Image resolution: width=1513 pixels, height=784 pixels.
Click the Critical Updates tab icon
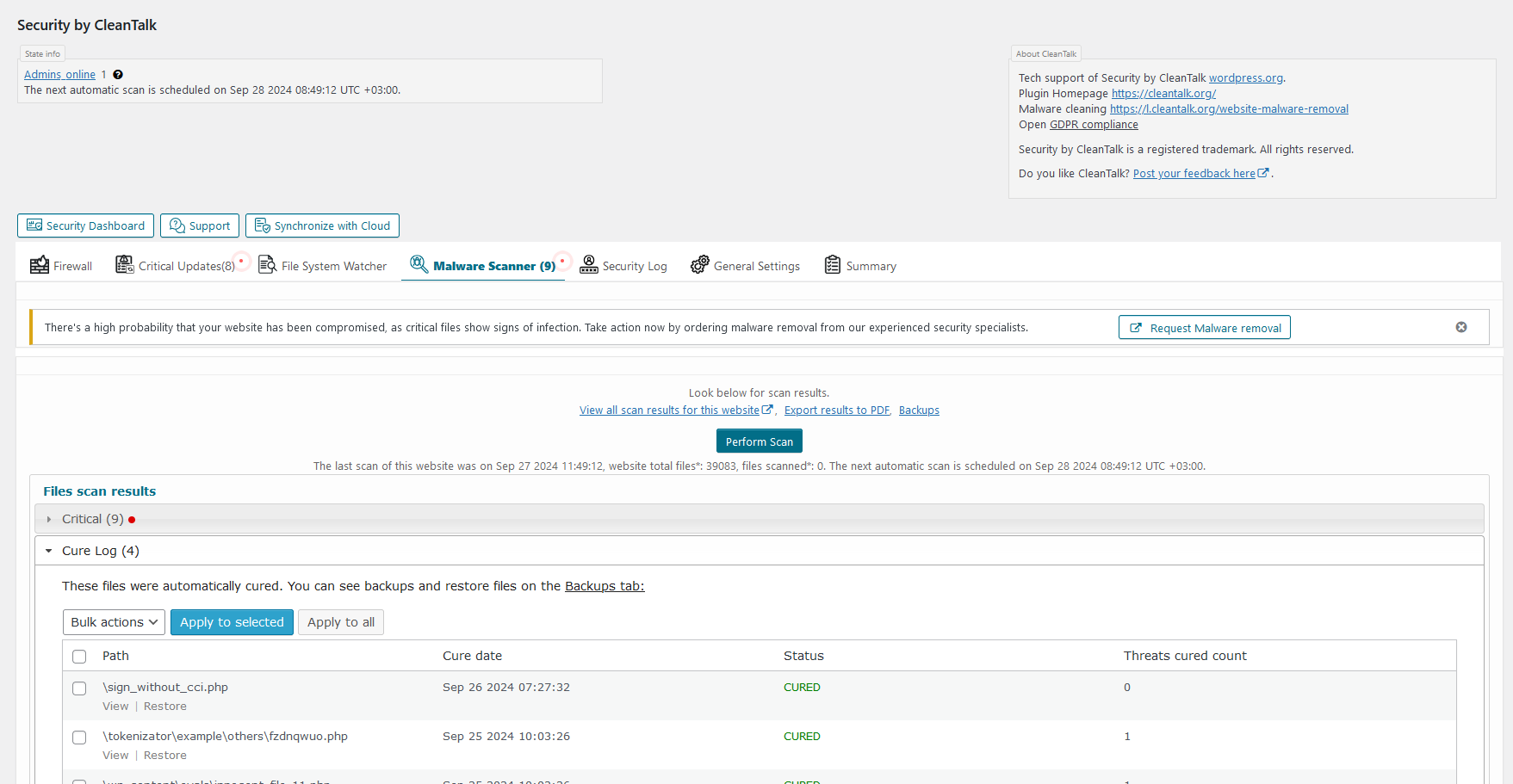tap(125, 265)
